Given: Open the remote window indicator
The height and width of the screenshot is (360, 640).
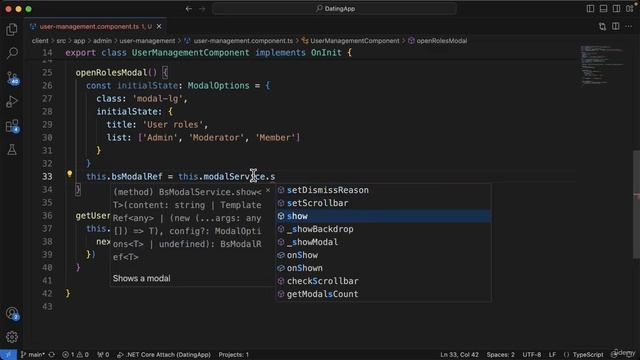Looking at the screenshot, I should 8,355.
